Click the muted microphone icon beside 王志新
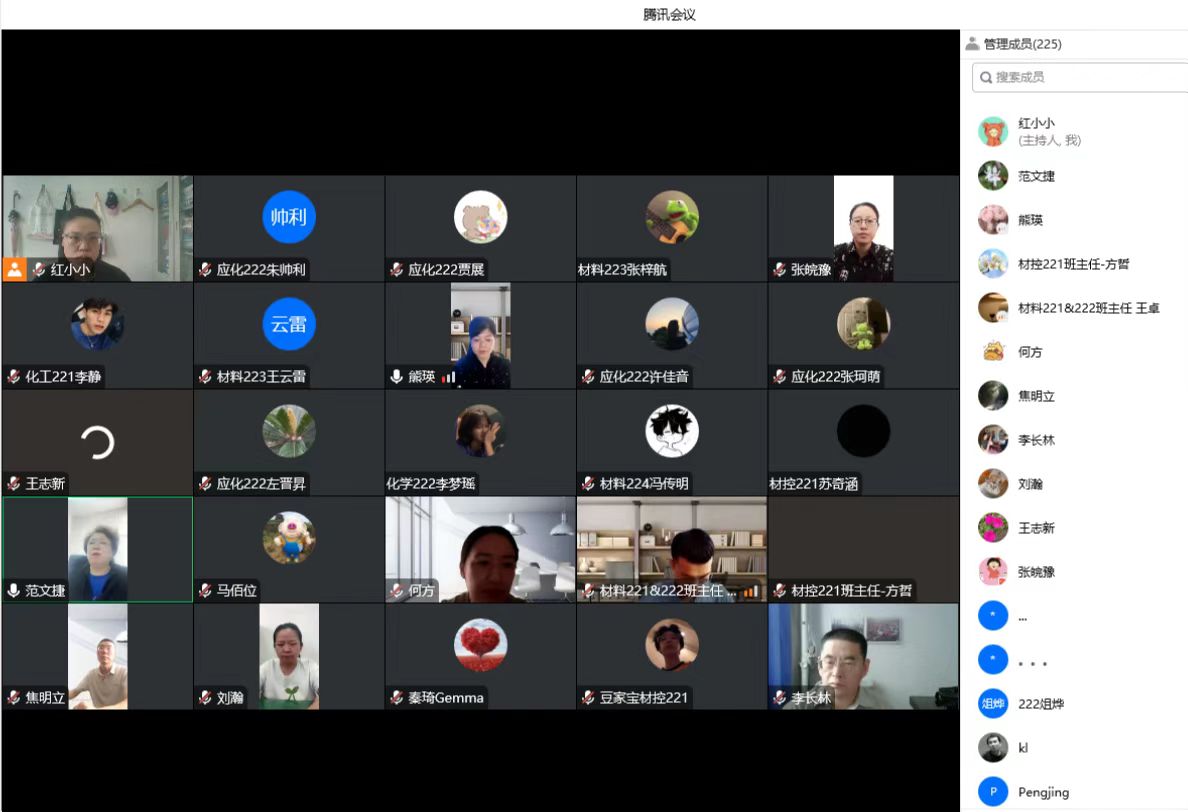The height and width of the screenshot is (812, 1188). 14,484
